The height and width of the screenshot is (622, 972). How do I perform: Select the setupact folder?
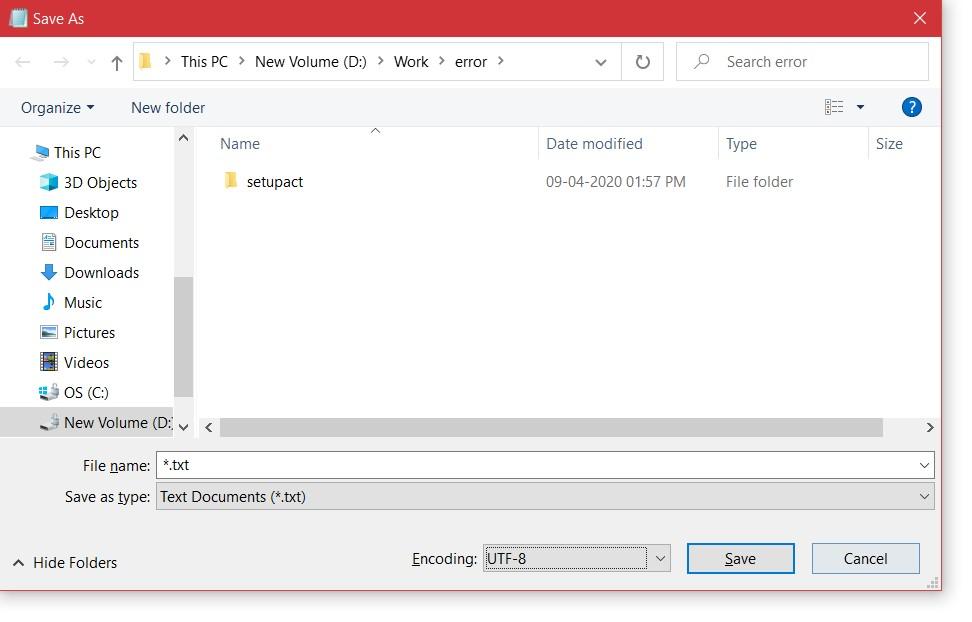pyautogui.click(x=275, y=182)
